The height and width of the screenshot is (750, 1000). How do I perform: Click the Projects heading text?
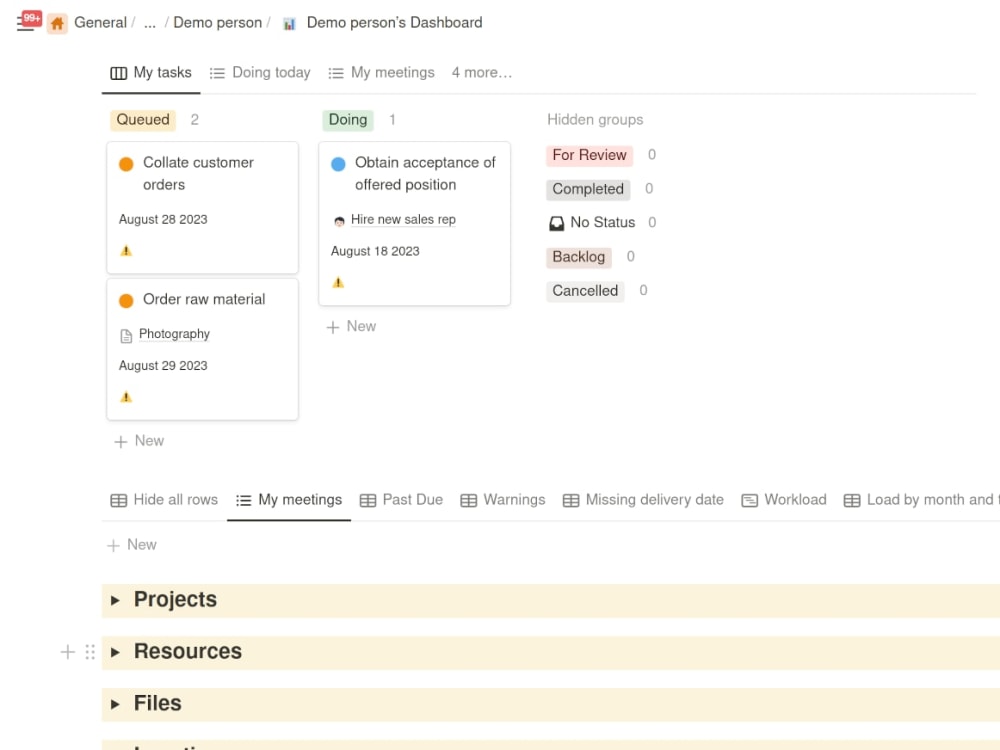(175, 600)
